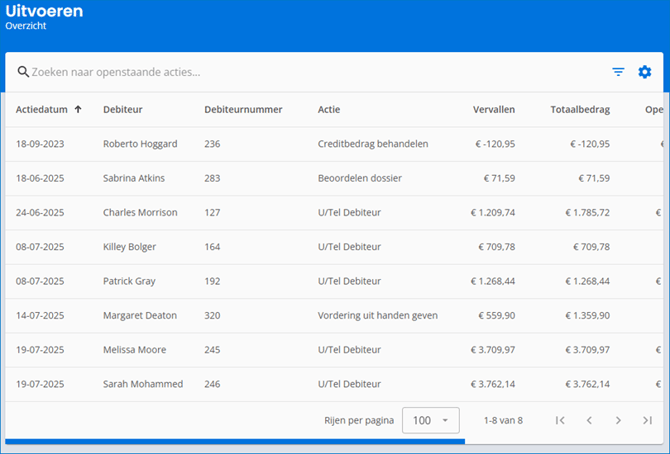This screenshot has width=670, height=454.
Task: Sort by the Vervallen column header
Action: [494, 109]
